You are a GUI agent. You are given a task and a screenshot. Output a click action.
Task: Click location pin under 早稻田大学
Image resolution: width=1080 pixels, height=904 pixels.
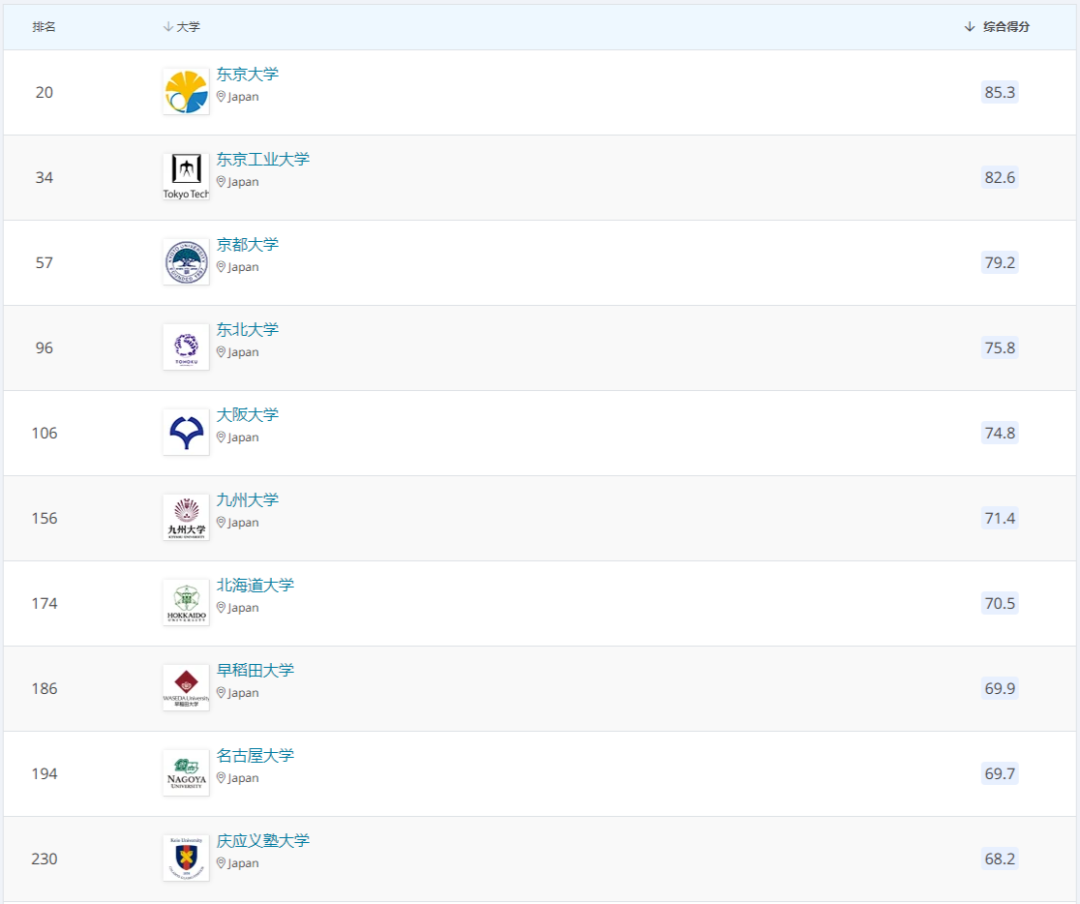(x=221, y=692)
